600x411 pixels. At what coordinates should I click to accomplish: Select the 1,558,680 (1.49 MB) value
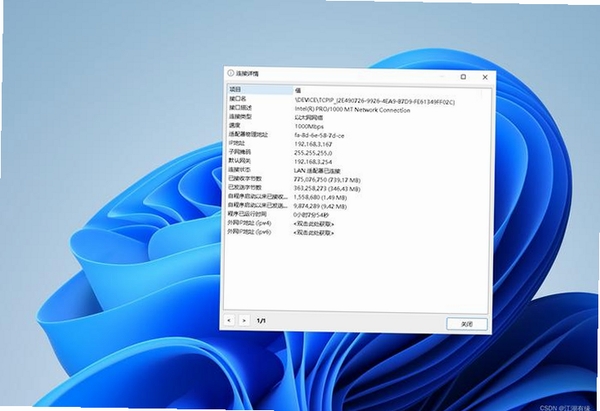point(320,197)
